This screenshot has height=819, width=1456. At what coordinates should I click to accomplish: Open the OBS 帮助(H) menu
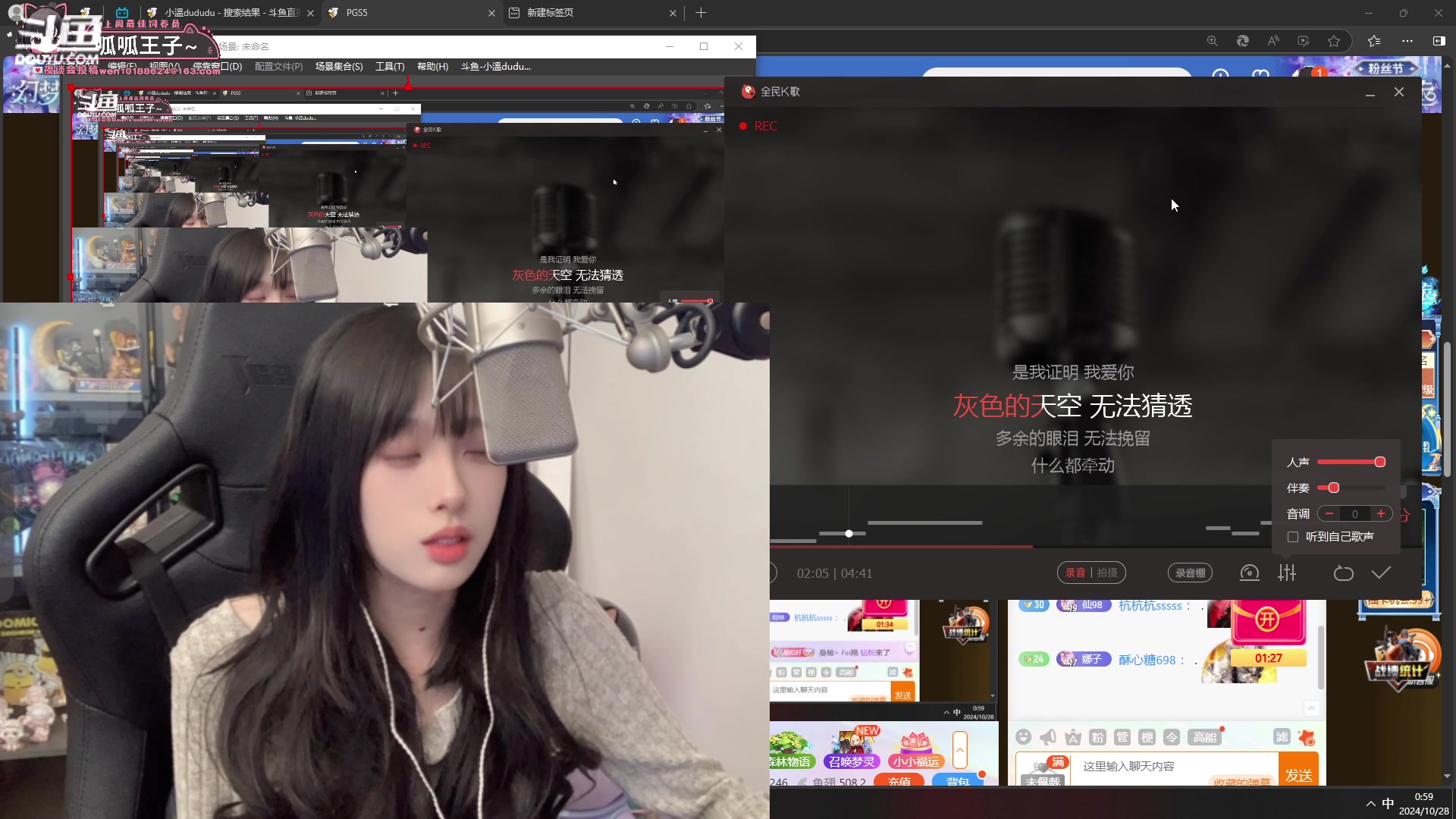pos(432,67)
